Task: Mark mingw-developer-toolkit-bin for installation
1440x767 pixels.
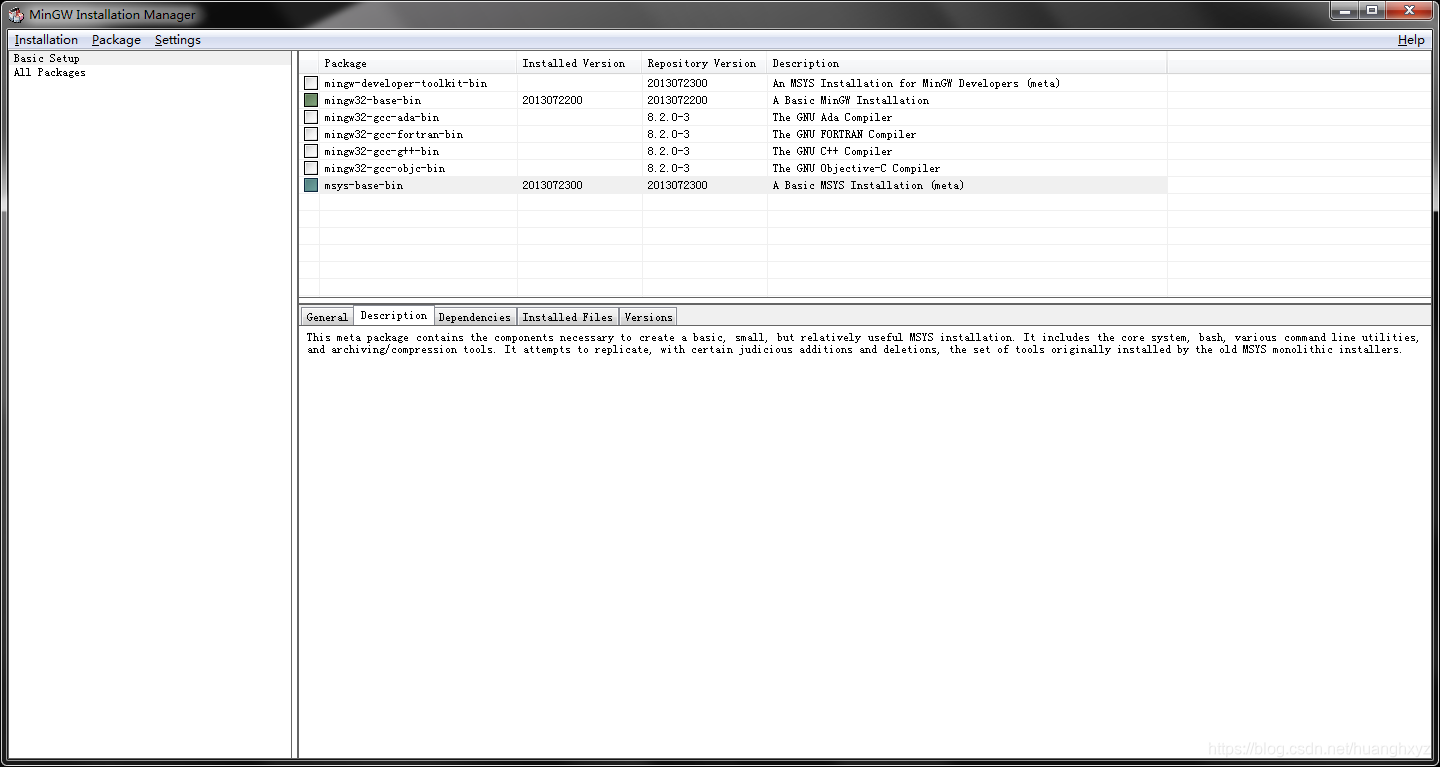Action: click(x=310, y=83)
